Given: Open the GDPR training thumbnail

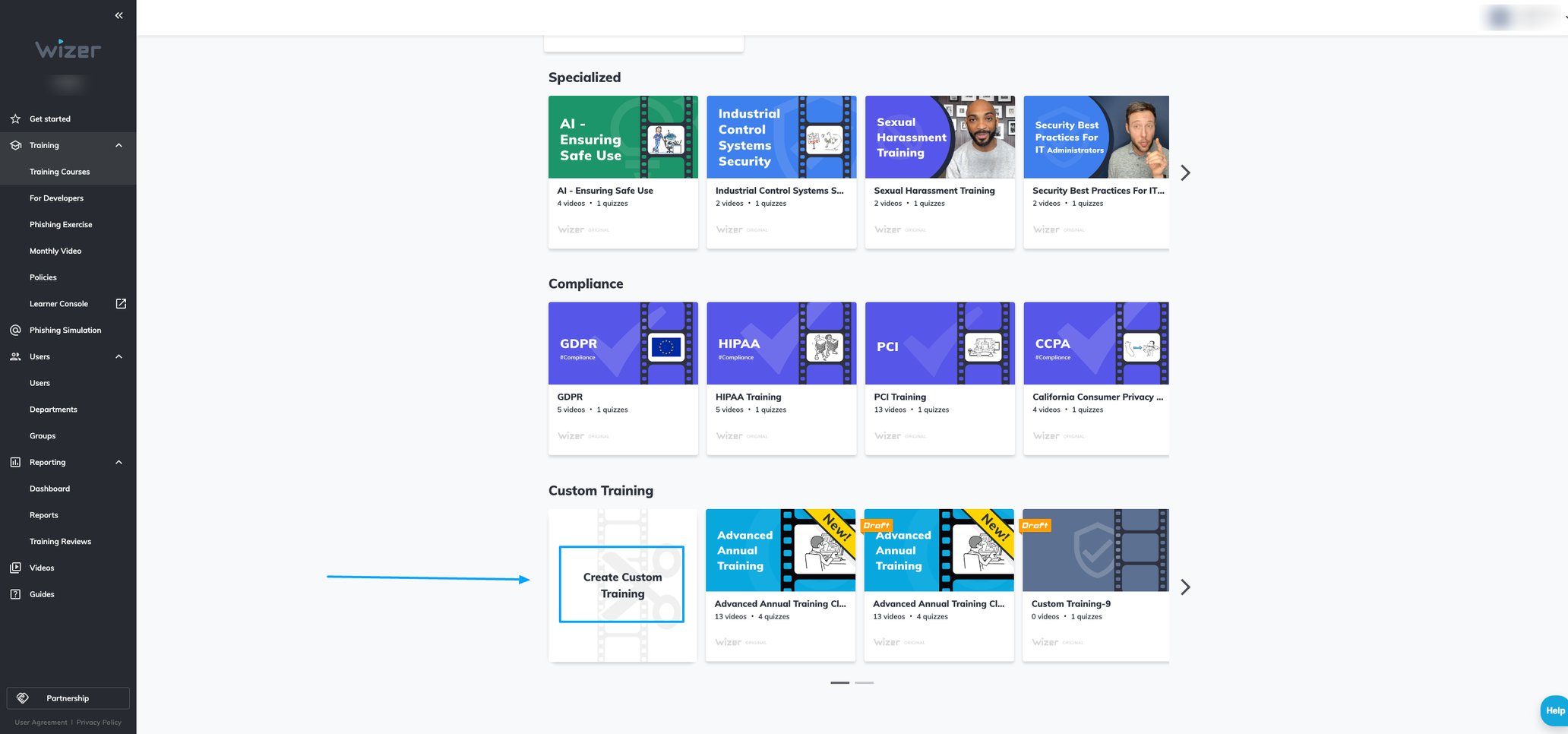Looking at the screenshot, I should tap(623, 343).
